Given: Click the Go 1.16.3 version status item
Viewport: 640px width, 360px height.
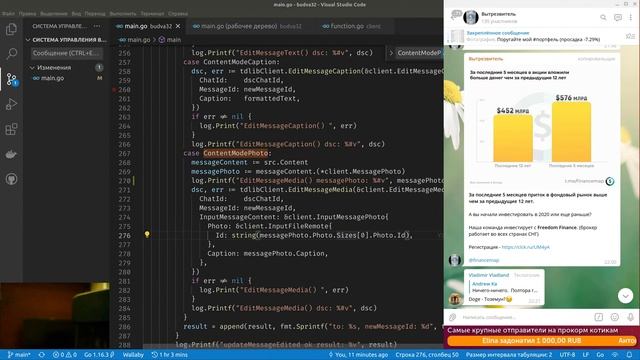Looking at the screenshot, I should coord(99,355).
